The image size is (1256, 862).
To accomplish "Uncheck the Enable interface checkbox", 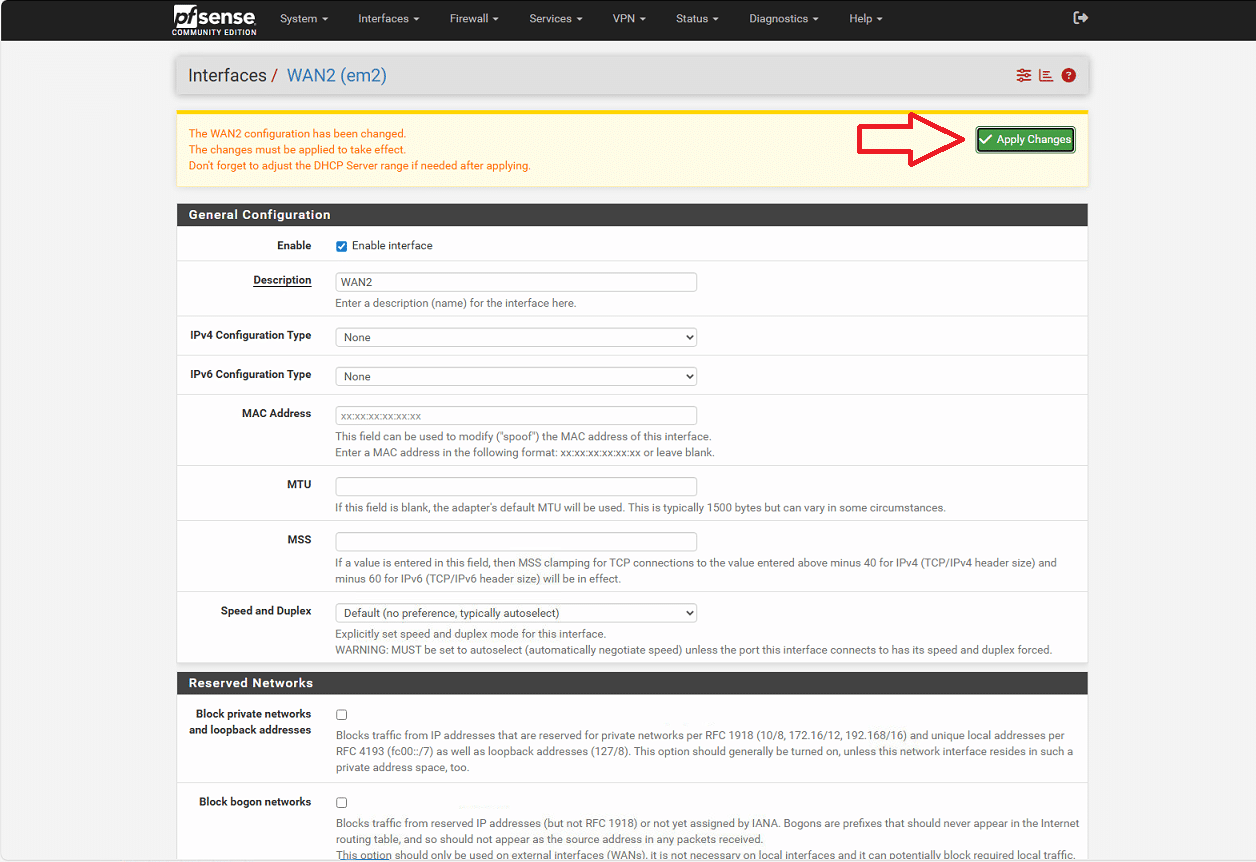I will (x=342, y=246).
